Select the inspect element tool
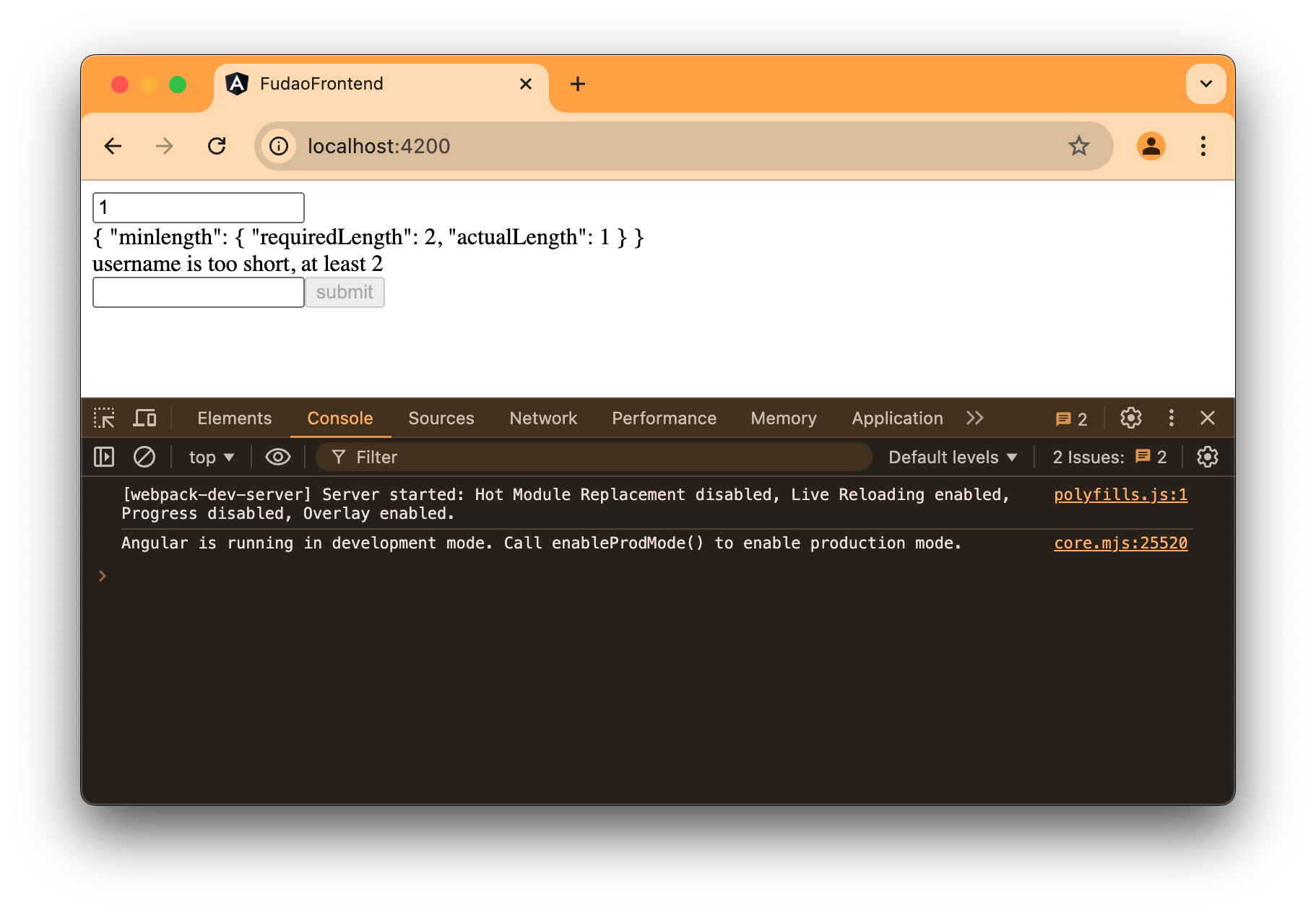 [x=104, y=418]
